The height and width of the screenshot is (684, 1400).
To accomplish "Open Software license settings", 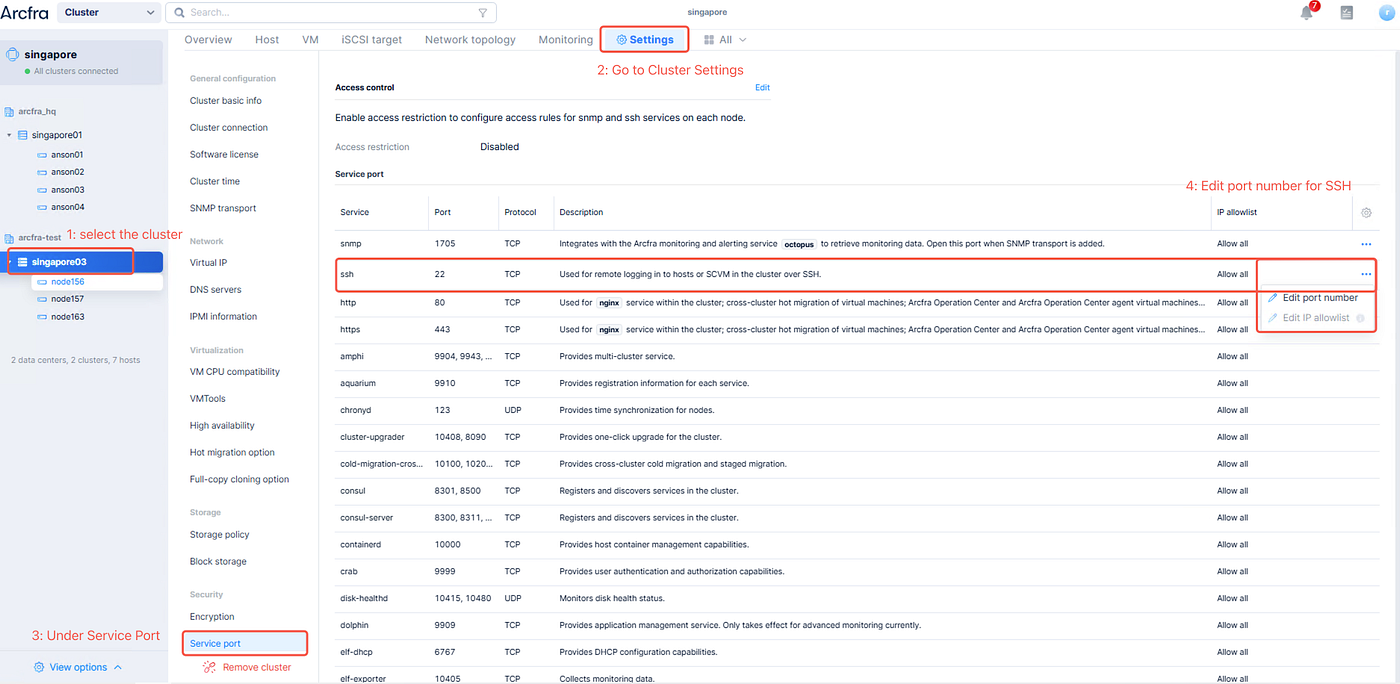I will tap(224, 155).
